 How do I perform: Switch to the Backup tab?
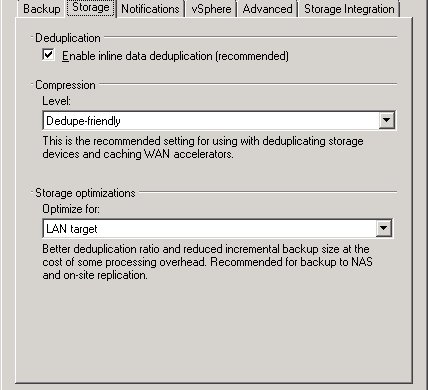coord(42,9)
